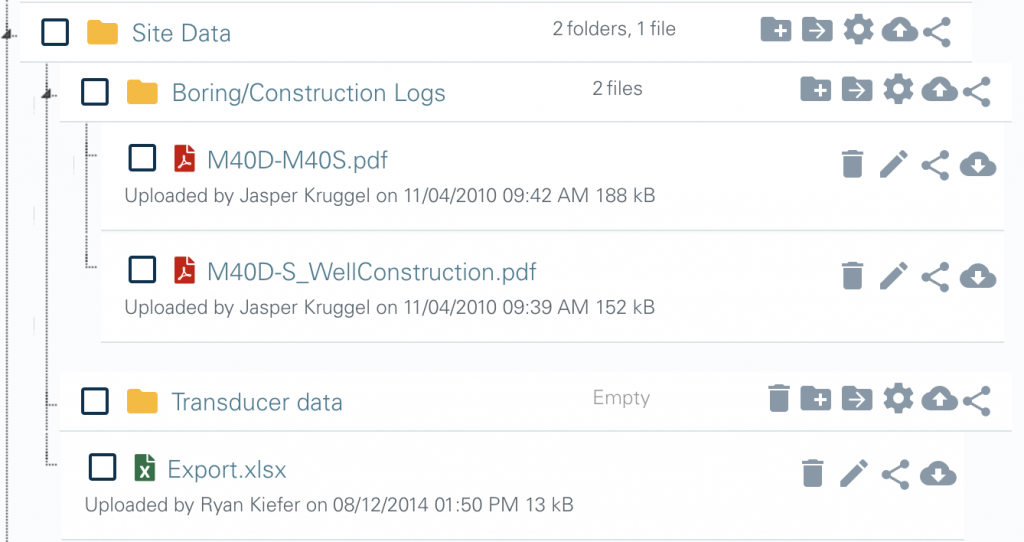Download M40D-S_WellConstruction.pdf via cloud icon
This screenshot has height=542, width=1024.
click(x=978, y=276)
